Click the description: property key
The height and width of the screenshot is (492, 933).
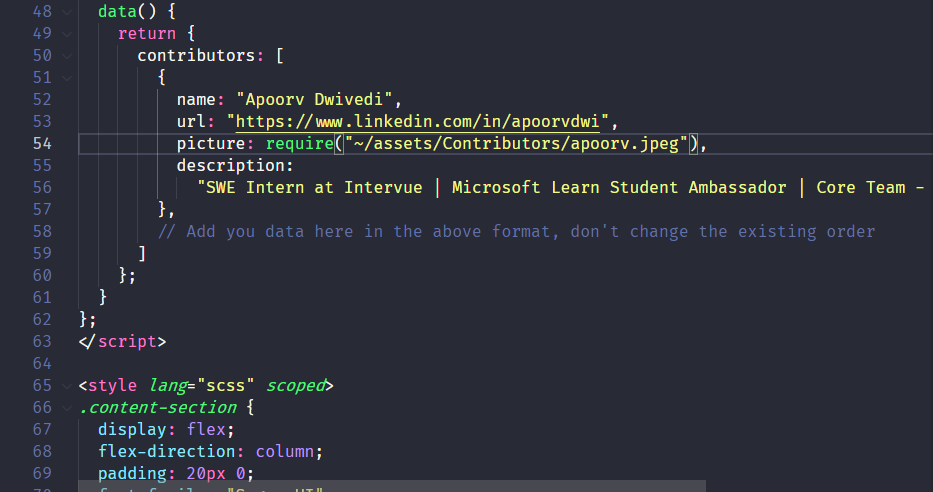[x=235, y=165]
